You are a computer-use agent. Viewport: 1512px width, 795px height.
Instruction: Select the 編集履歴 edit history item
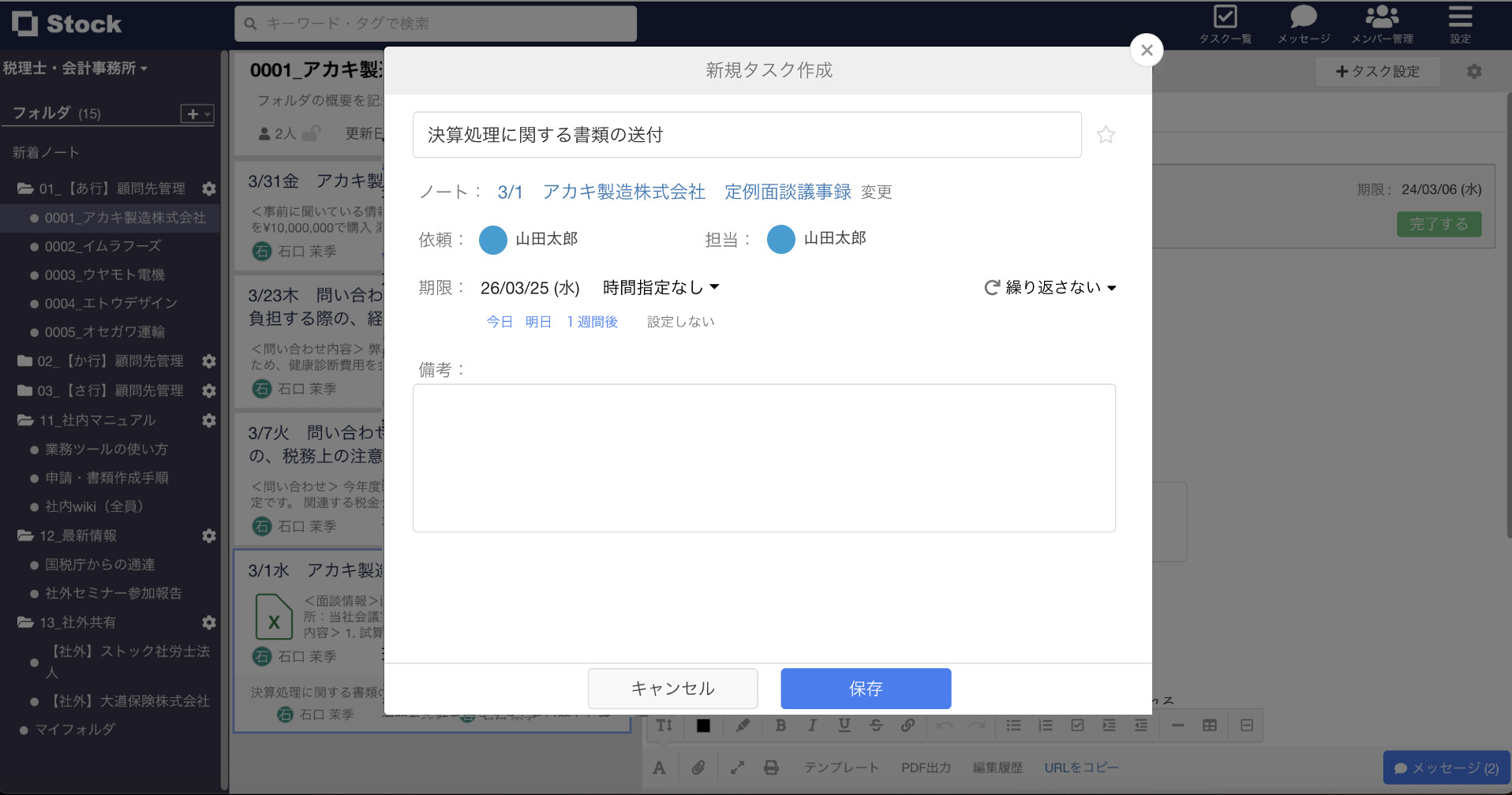(x=997, y=767)
